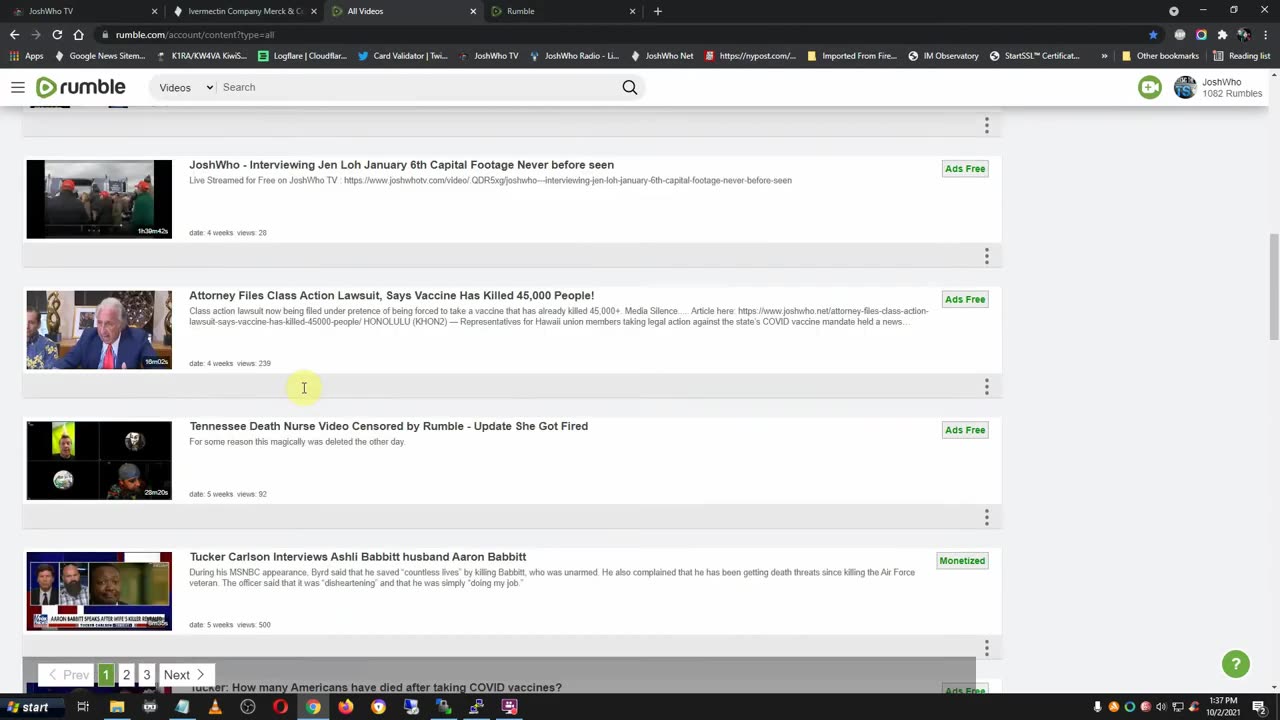This screenshot has height=720, width=1280.
Task: Open Tucker Carlson Interviews Ashli Babbitt title
Action: (358, 557)
